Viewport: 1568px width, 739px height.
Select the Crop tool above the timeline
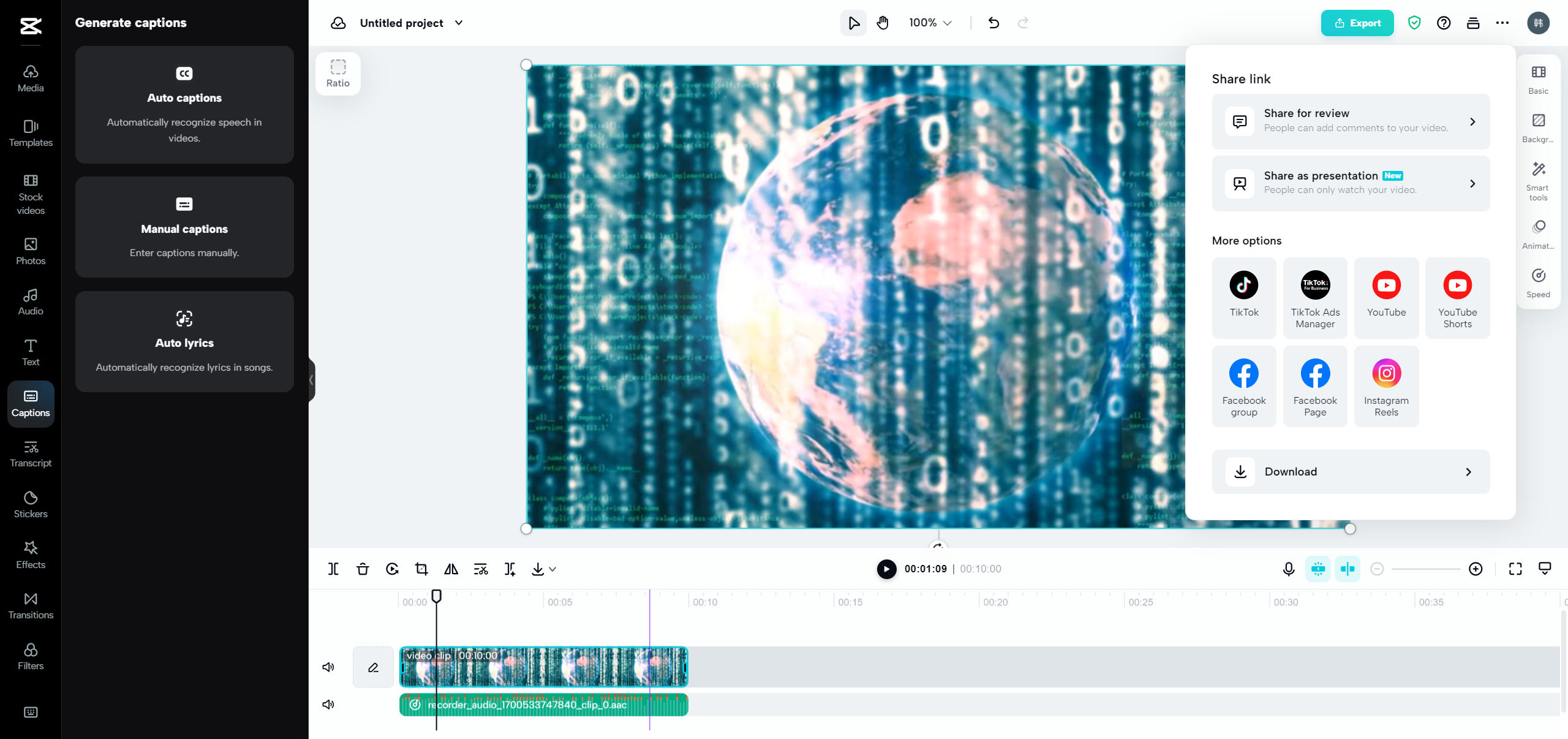(x=421, y=569)
